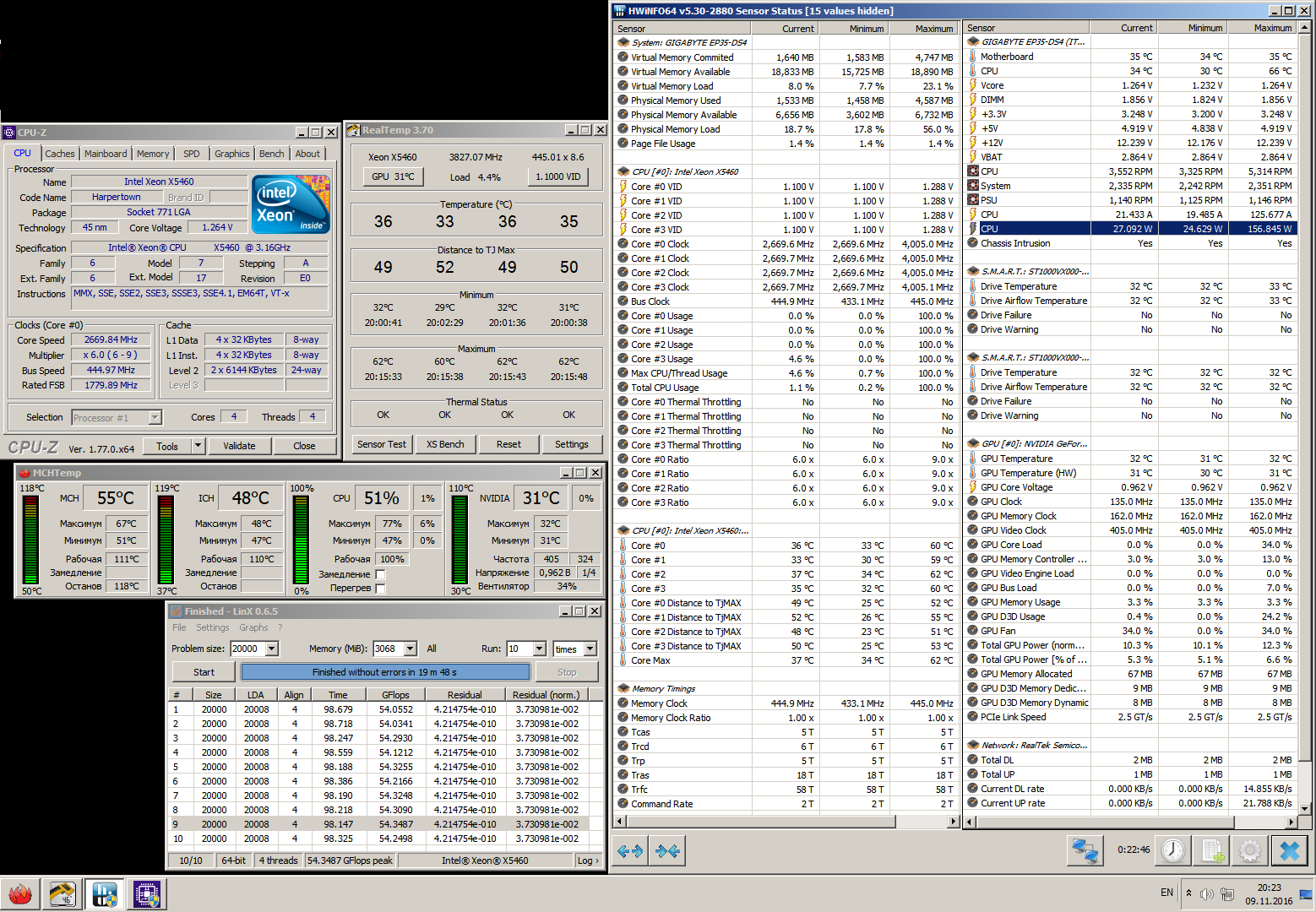The width and height of the screenshot is (1316, 912).
Task: Click the icon beside Memory Timings group
Action: pos(623,688)
